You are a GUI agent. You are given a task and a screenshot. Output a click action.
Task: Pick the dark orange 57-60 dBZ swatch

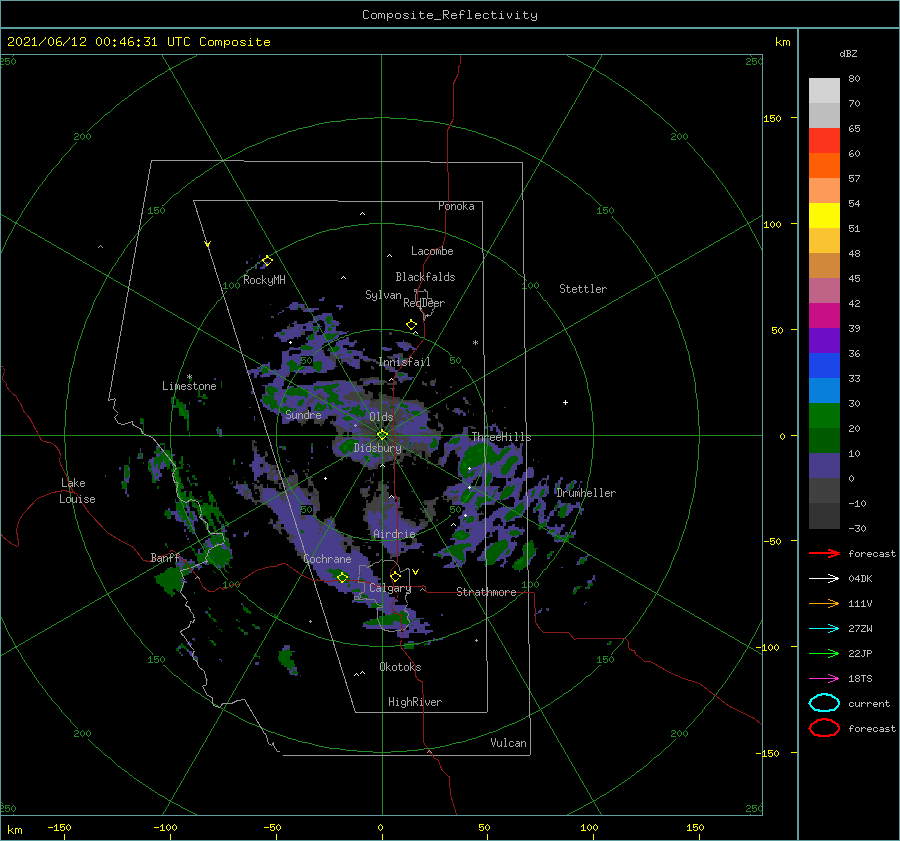coord(824,165)
